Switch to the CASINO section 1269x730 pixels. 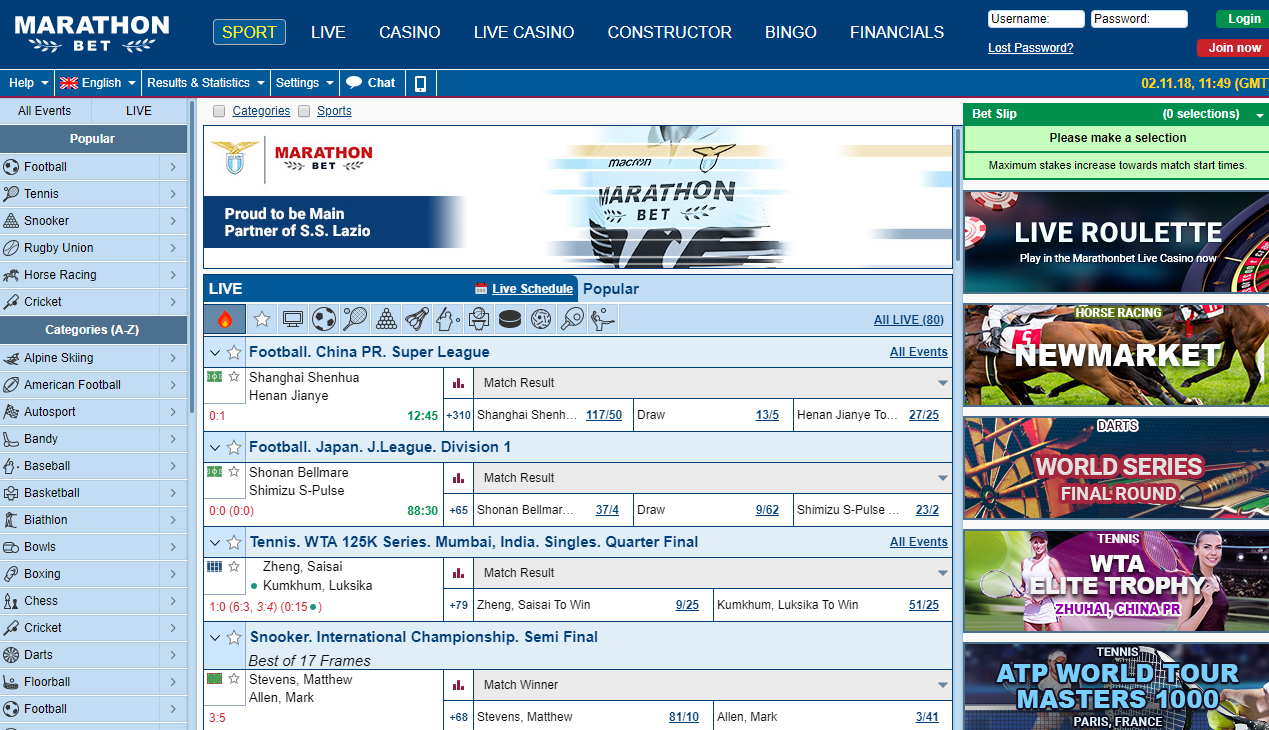pyautogui.click(x=410, y=32)
